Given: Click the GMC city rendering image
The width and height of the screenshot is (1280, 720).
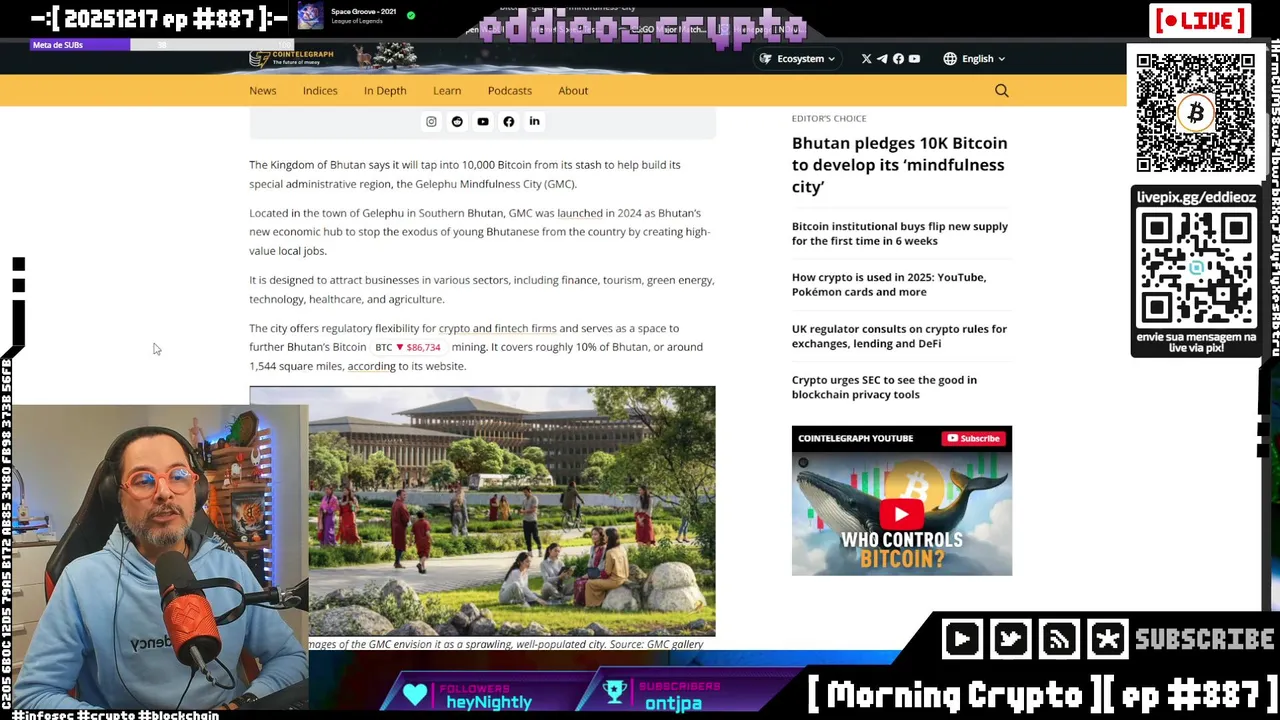Looking at the screenshot, I should click(512, 510).
